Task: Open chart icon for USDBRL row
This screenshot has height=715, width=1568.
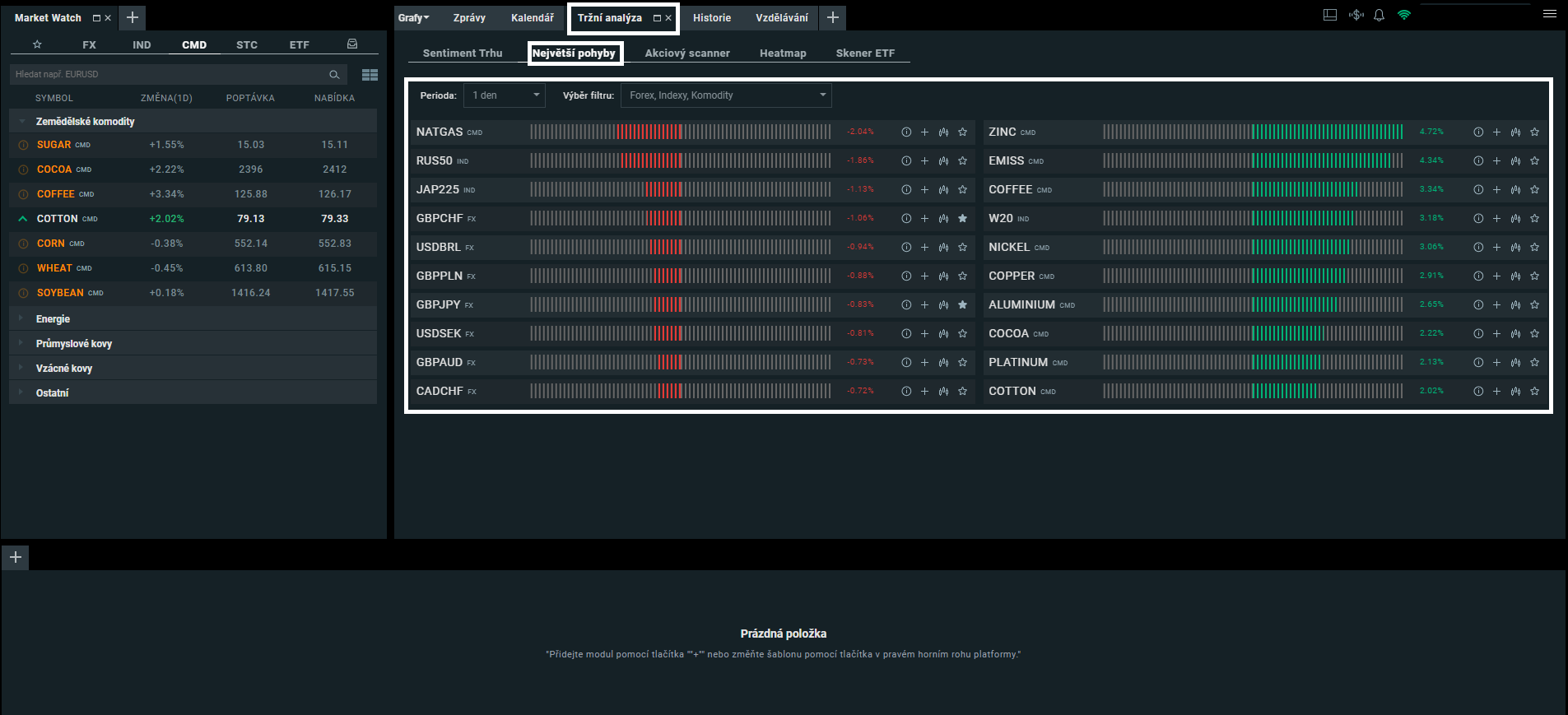Action: 943,247
